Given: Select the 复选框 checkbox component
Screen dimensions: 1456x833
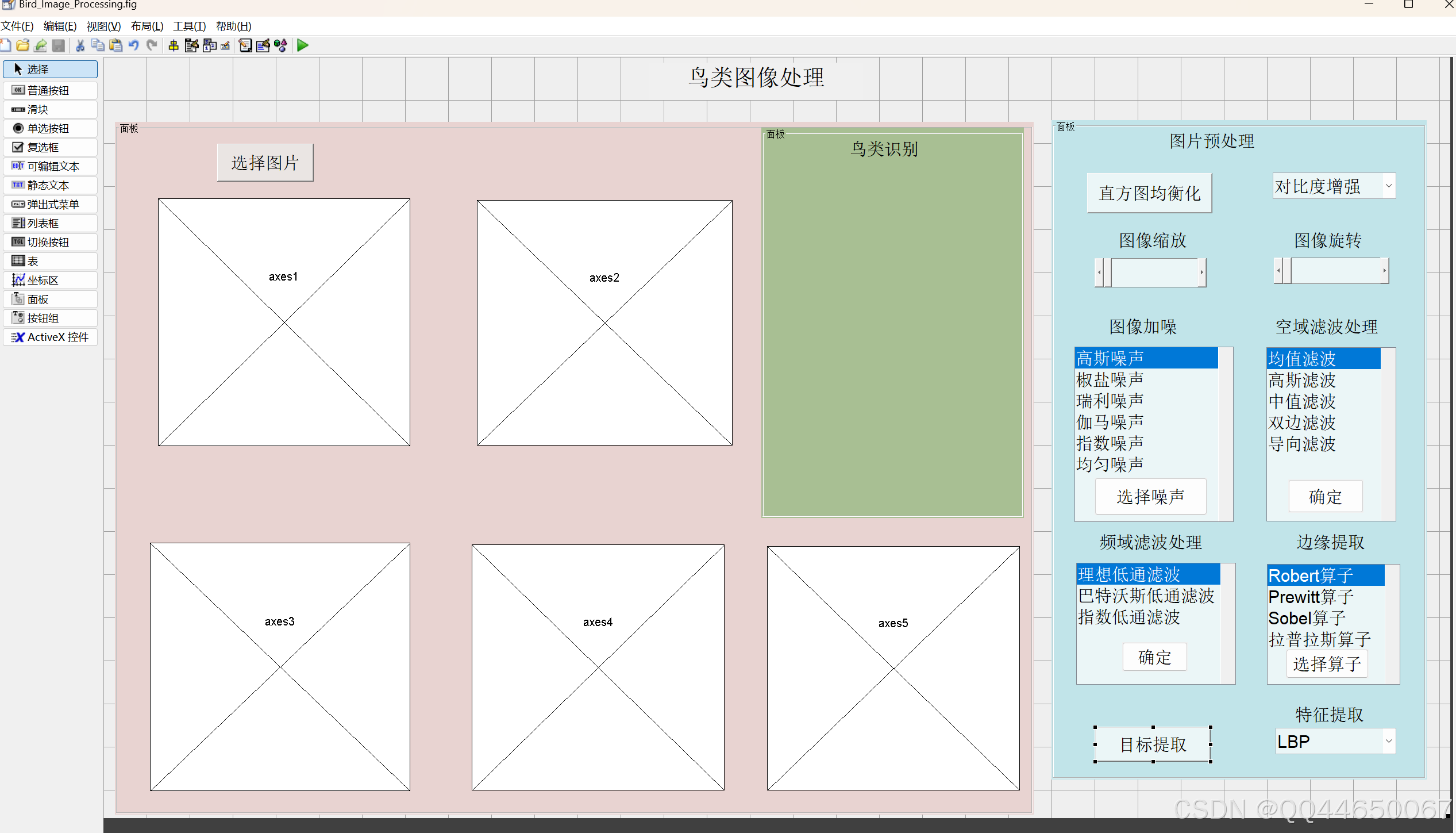Looking at the screenshot, I should coord(50,147).
